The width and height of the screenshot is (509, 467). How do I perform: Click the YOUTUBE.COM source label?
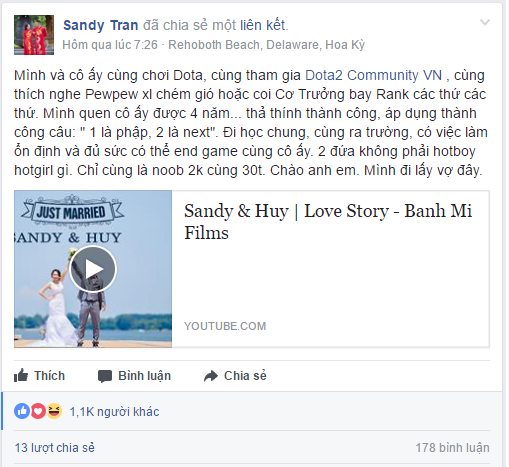click(x=225, y=326)
